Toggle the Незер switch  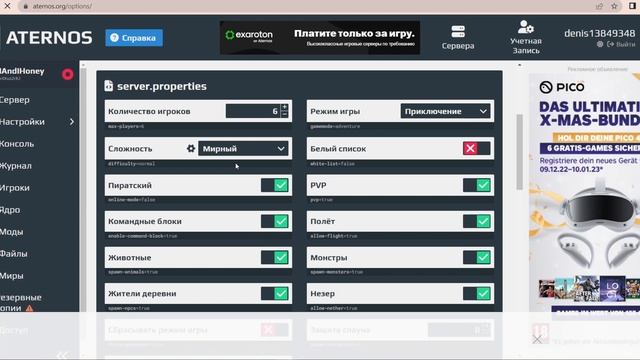pyautogui.click(x=477, y=293)
